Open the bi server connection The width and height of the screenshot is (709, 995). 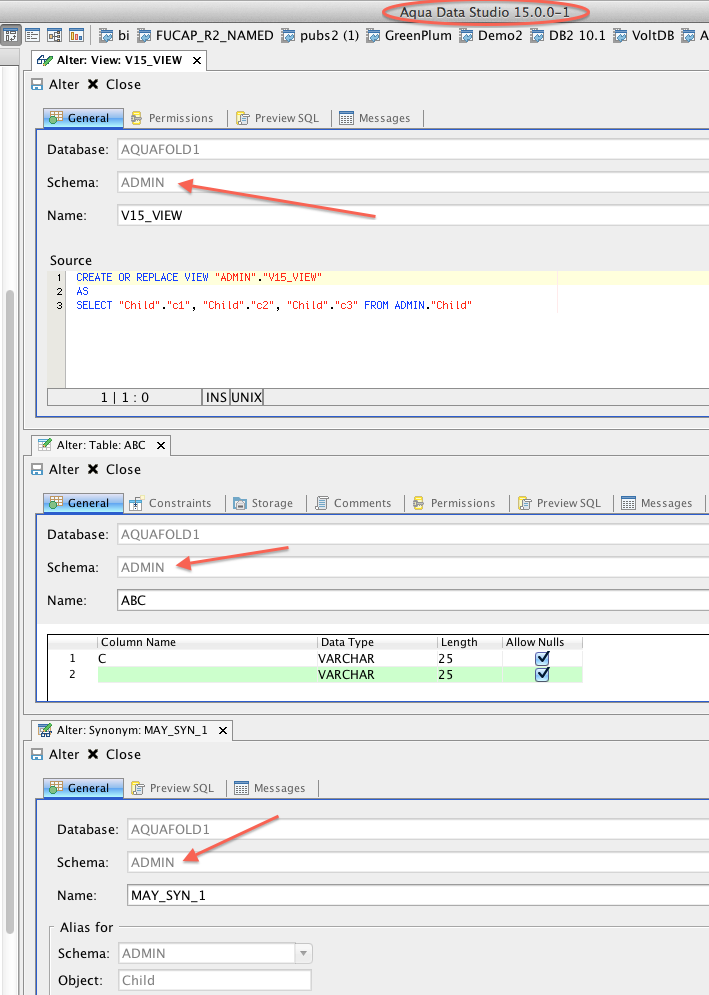[114, 36]
